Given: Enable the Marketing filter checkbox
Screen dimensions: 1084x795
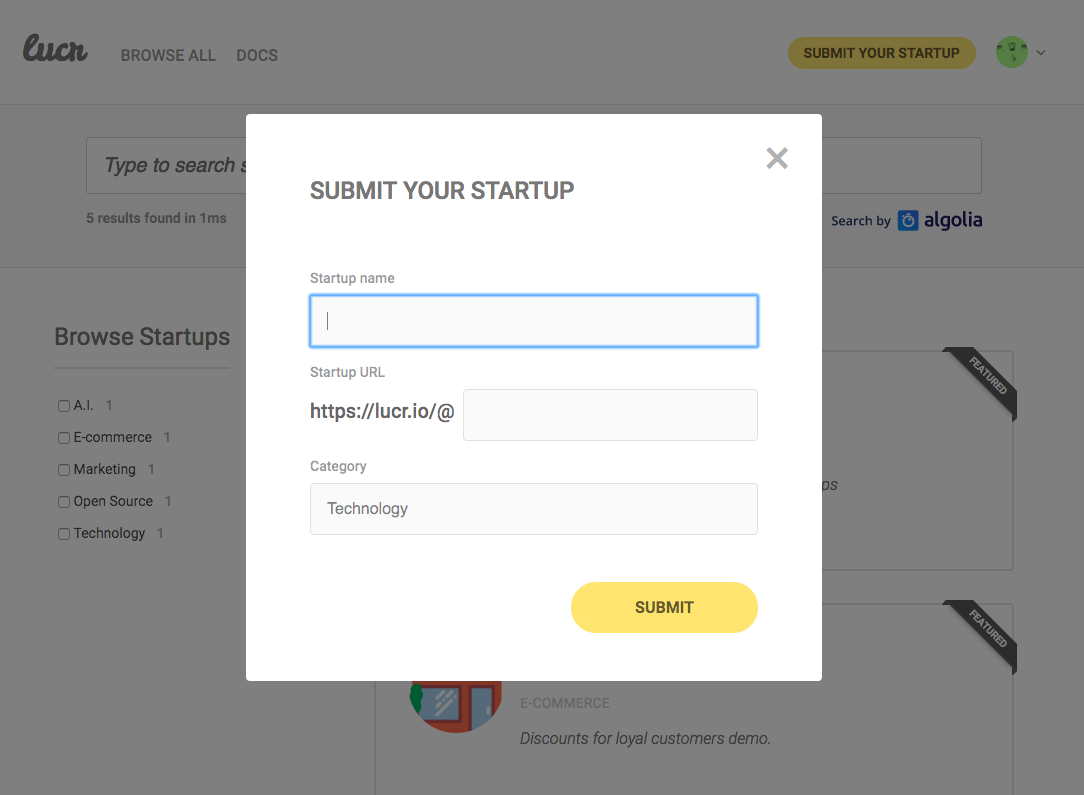Looking at the screenshot, I should 64,470.
